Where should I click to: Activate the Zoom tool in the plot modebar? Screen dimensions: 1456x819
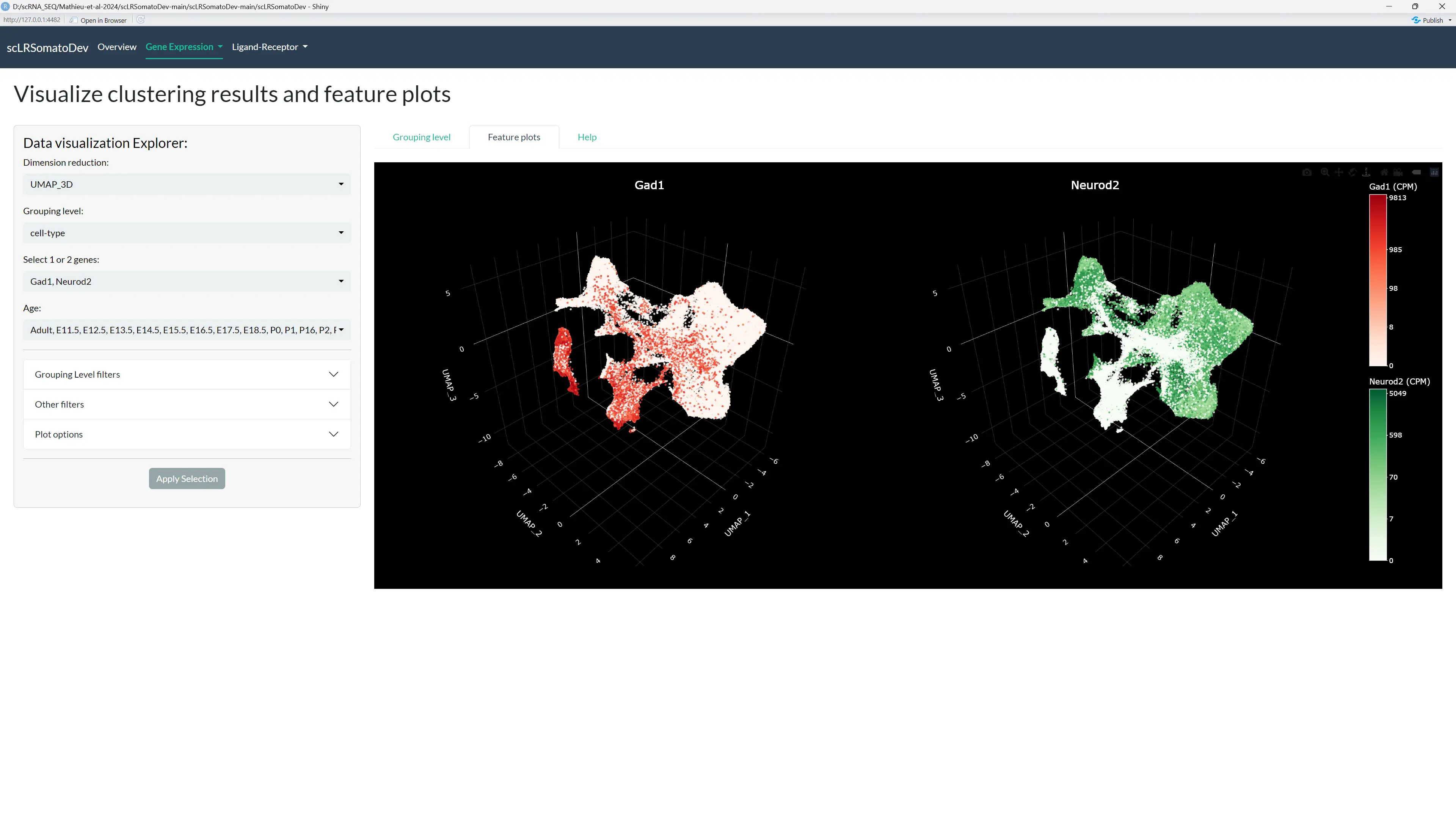(x=1324, y=173)
